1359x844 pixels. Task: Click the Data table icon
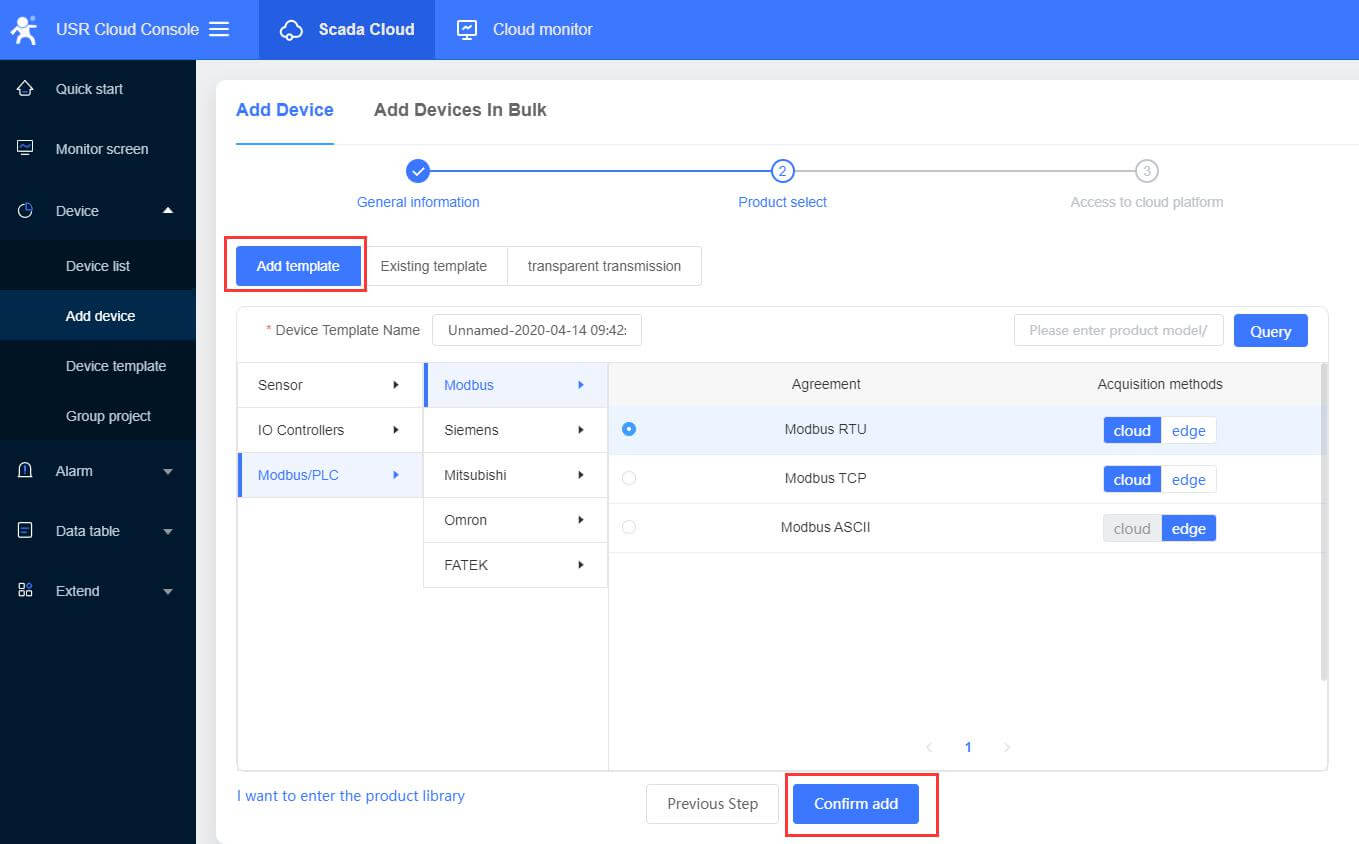[26, 530]
